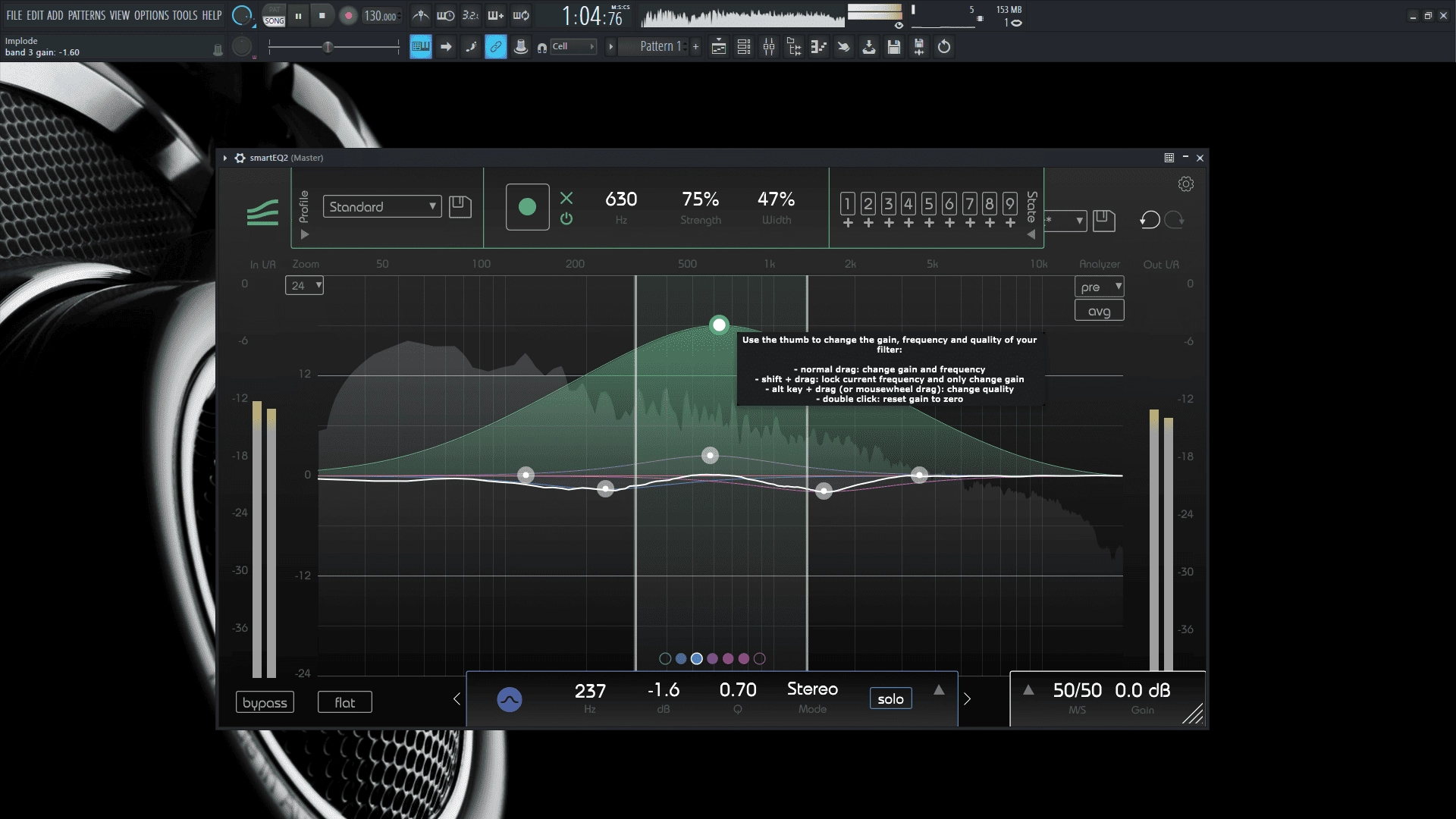
Task: Open the PATTERNS menu
Action: [x=86, y=15]
